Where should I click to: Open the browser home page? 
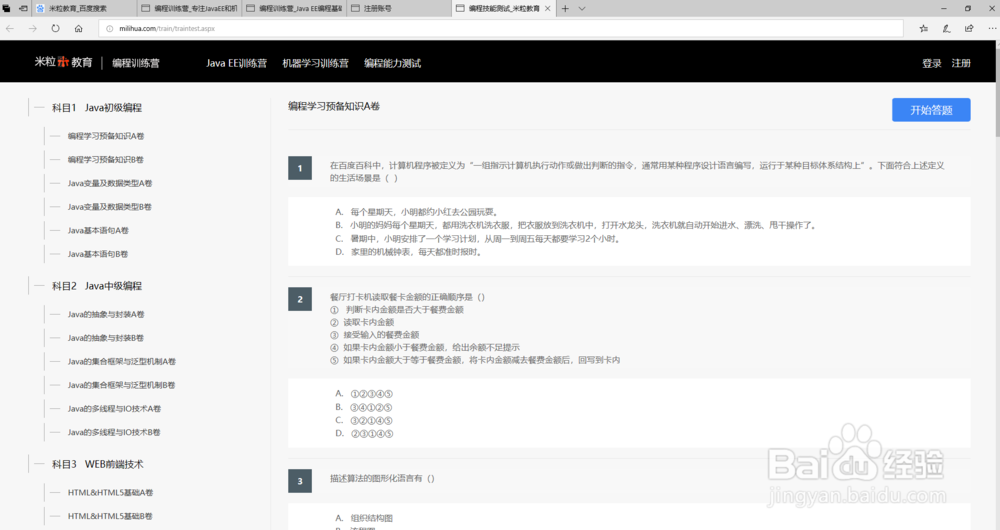[x=78, y=28]
